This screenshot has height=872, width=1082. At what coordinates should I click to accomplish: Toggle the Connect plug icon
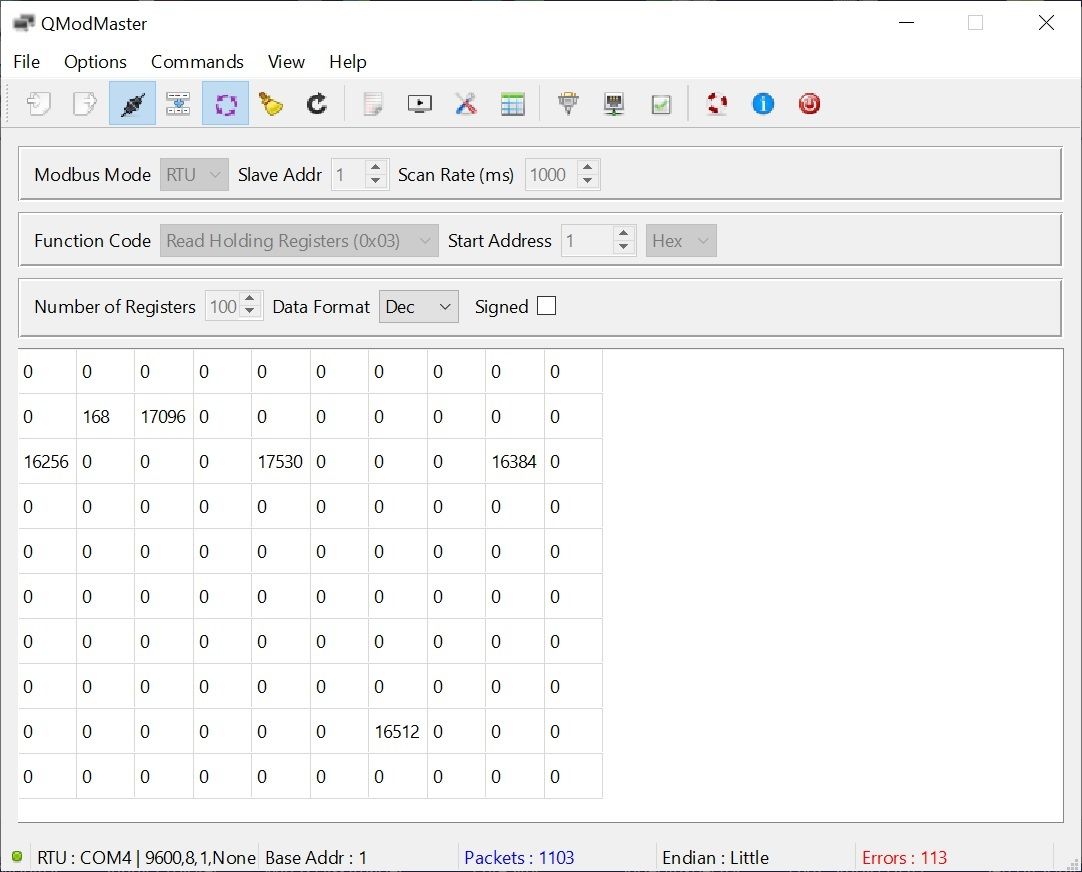coord(132,103)
